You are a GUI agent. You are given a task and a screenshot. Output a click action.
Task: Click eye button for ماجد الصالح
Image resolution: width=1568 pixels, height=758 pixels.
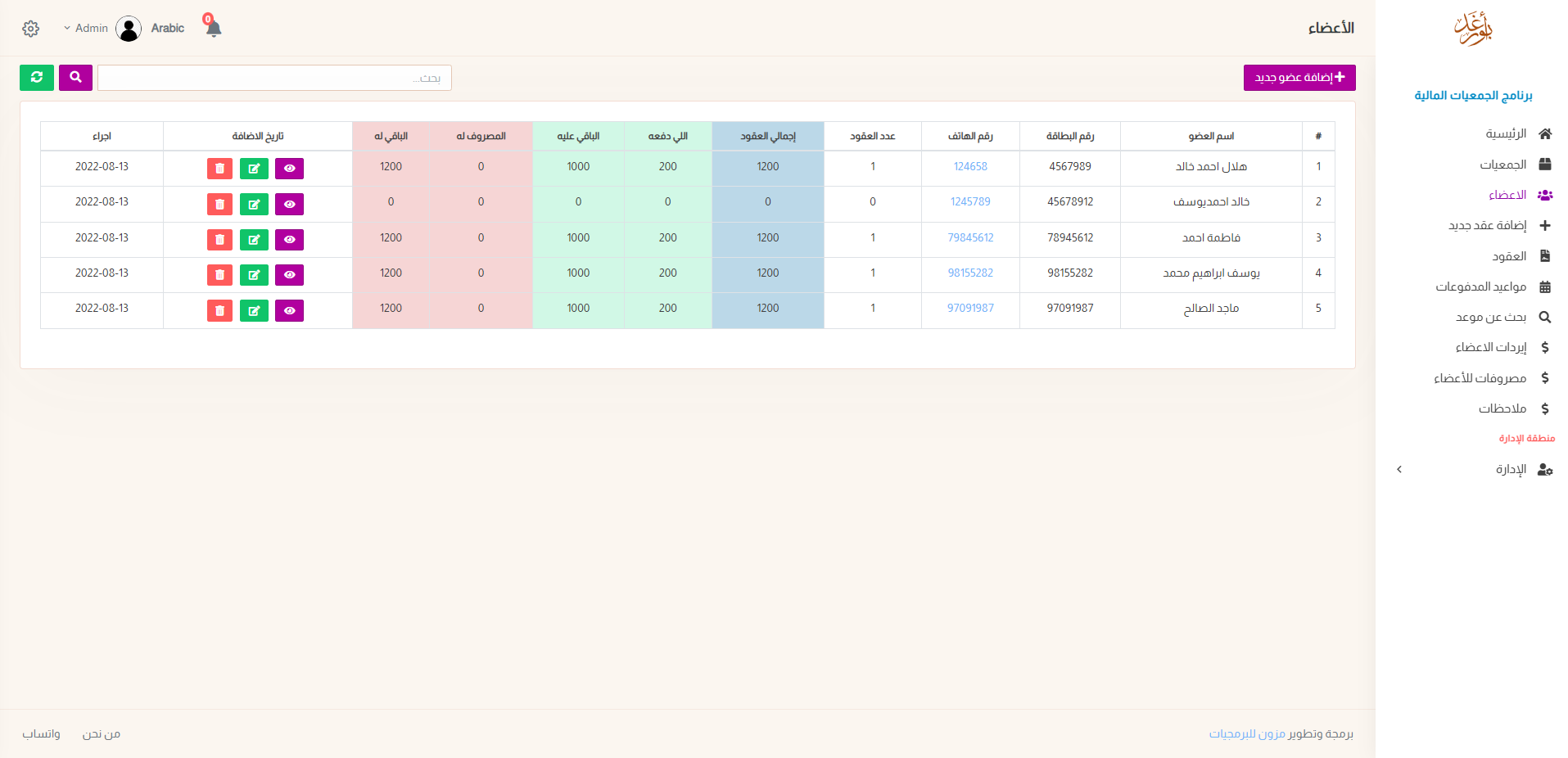tap(289, 311)
